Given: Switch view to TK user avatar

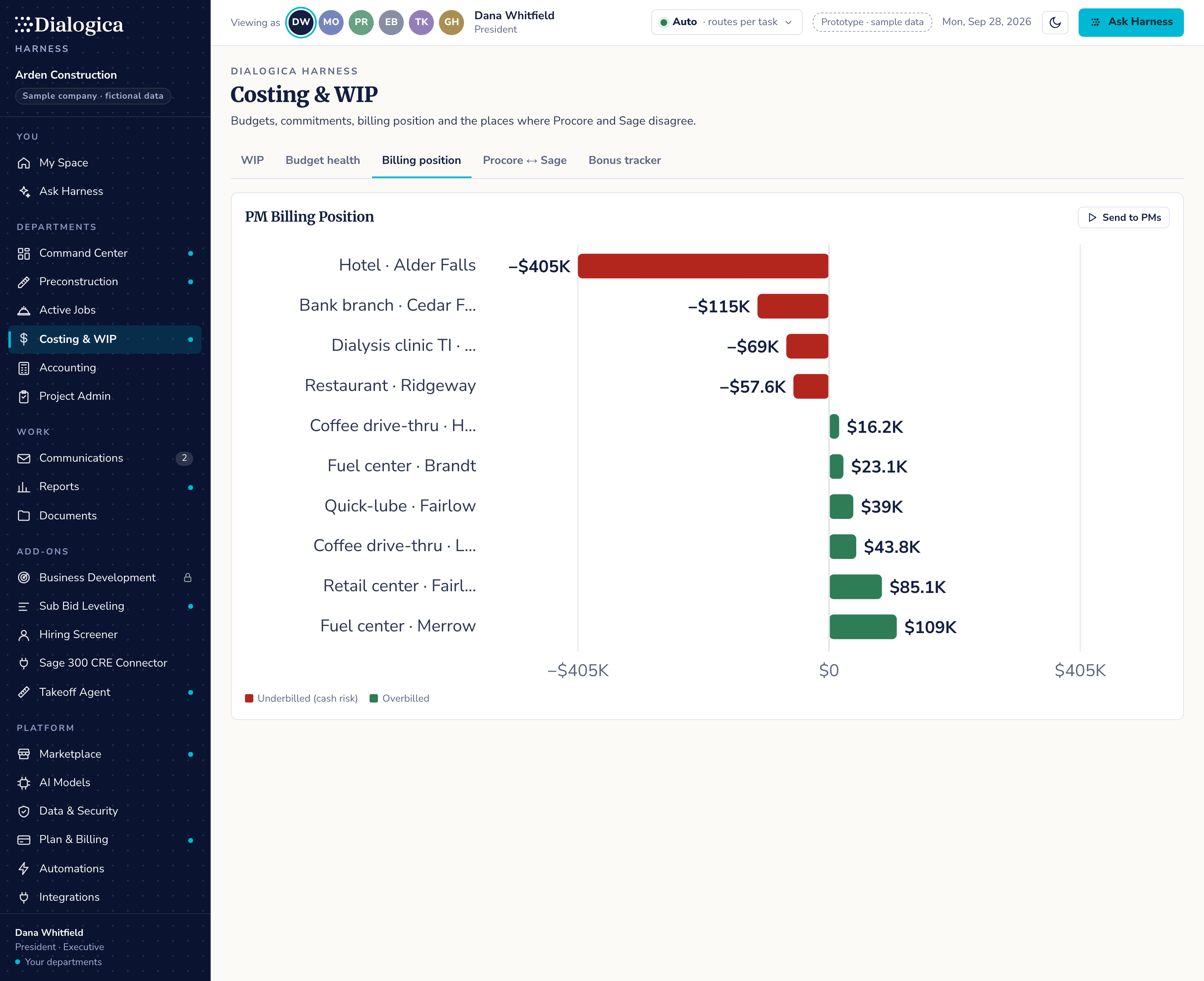Looking at the screenshot, I should pos(421,23).
